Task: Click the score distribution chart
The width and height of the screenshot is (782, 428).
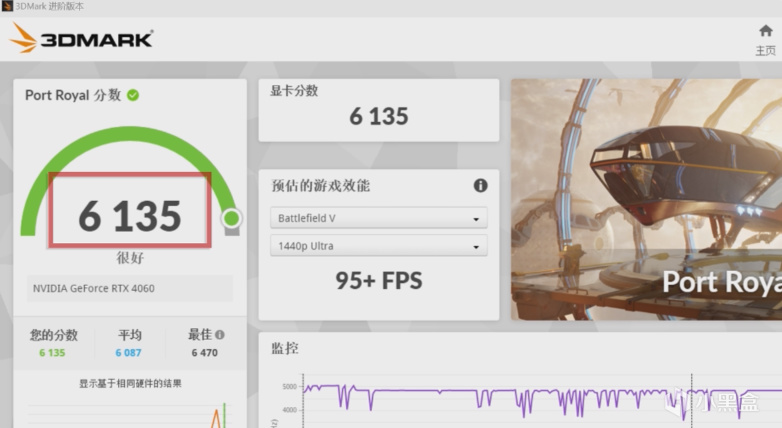Action: (x=130, y=414)
